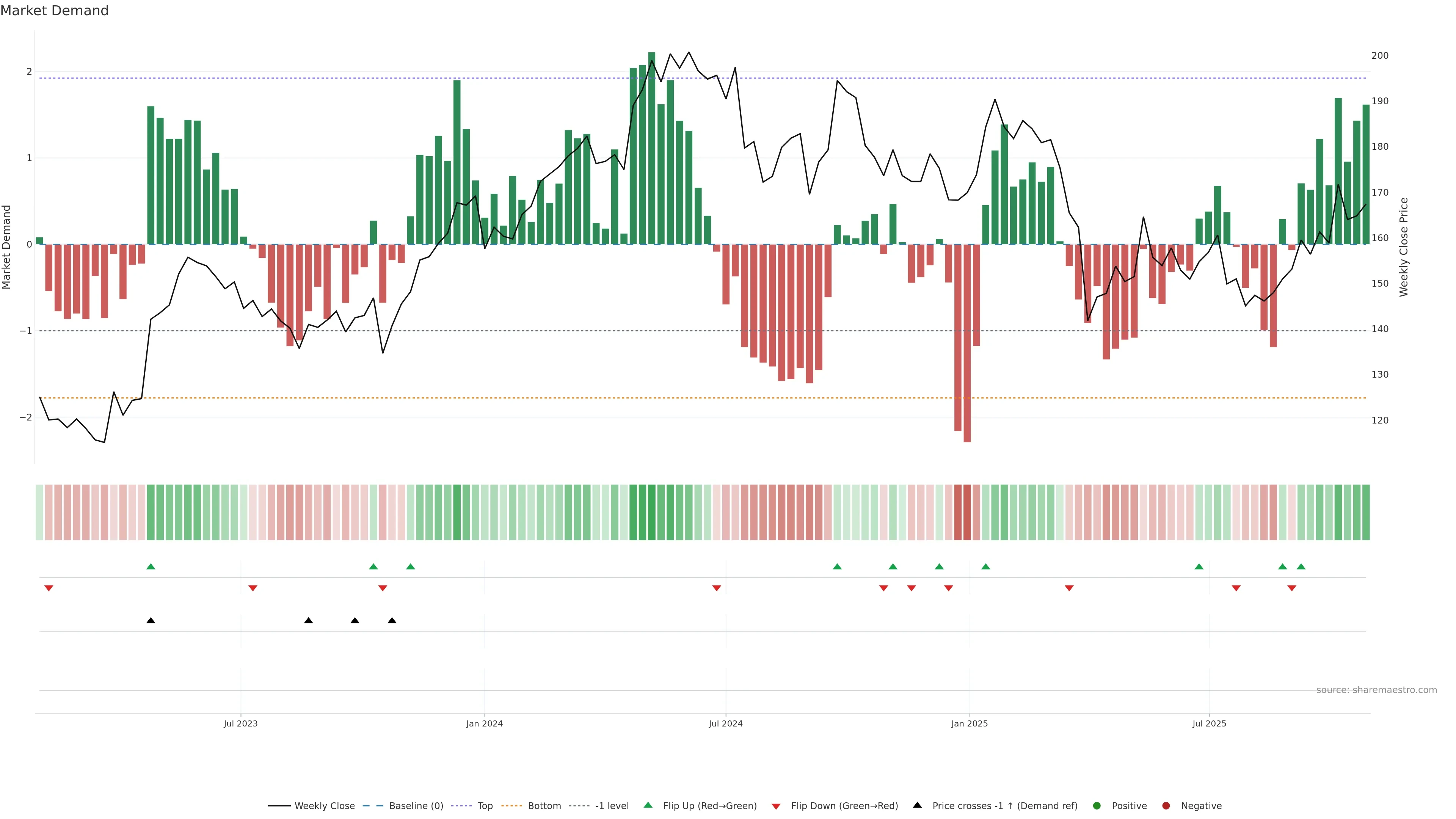Image resolution: width=1456 pixels, height=819 pixels.
Task: Click the rightmost black price-cross triangle marker
Action: pyautogui.click(x=392, y=621)
